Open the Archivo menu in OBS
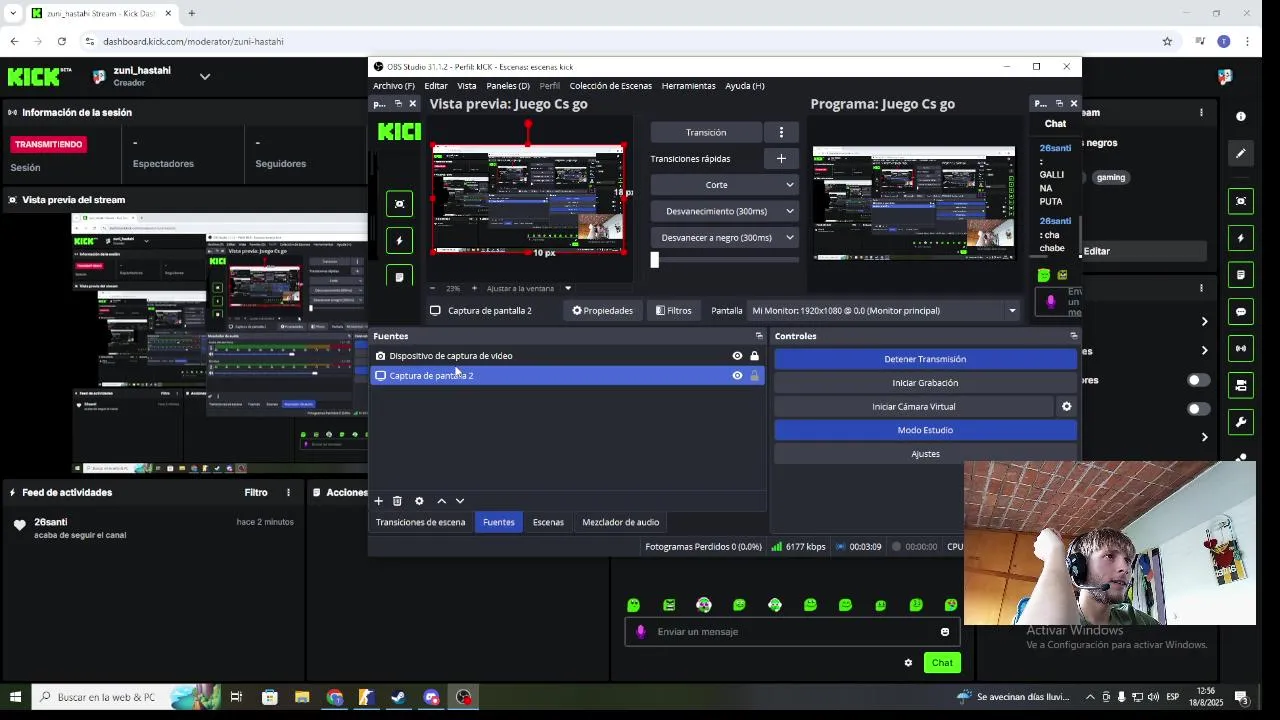This screenshot has width=1280, height=720. (393, 86)
